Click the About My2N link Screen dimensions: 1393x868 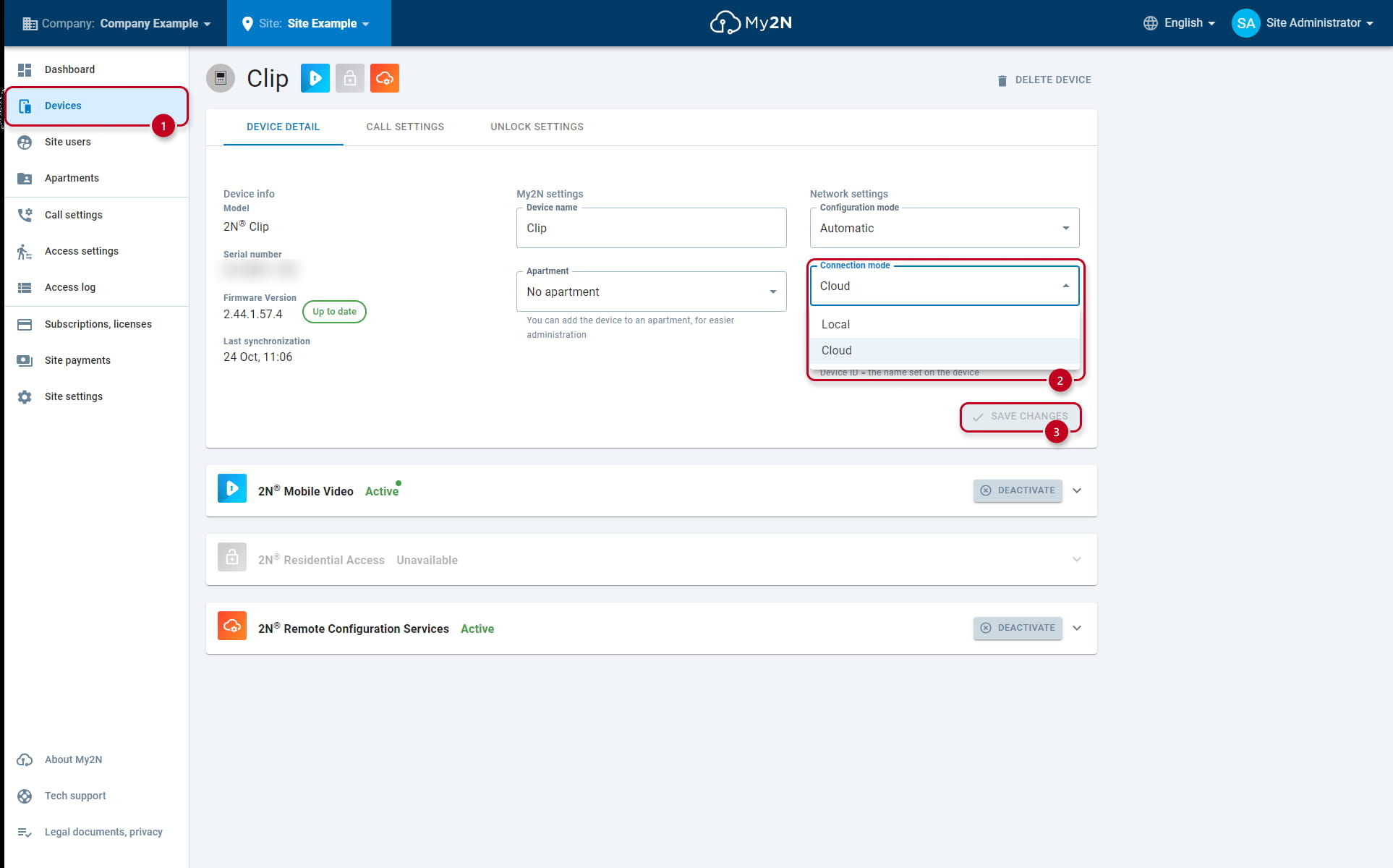[74, 759]
